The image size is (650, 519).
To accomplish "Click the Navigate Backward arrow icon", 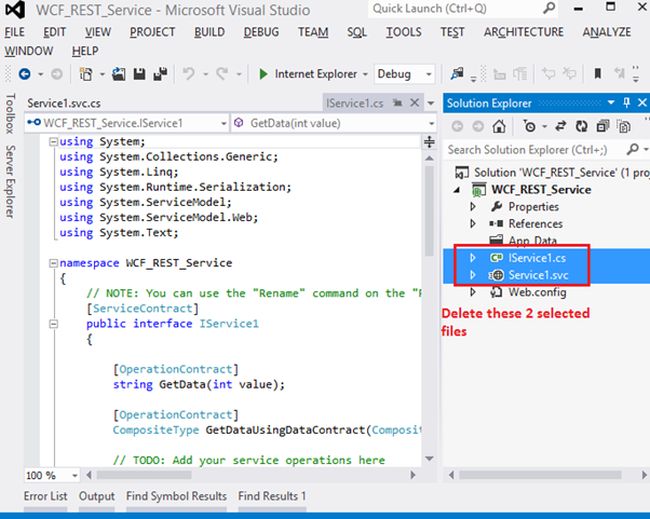I will pyautogui.click(x=24, y=74).
